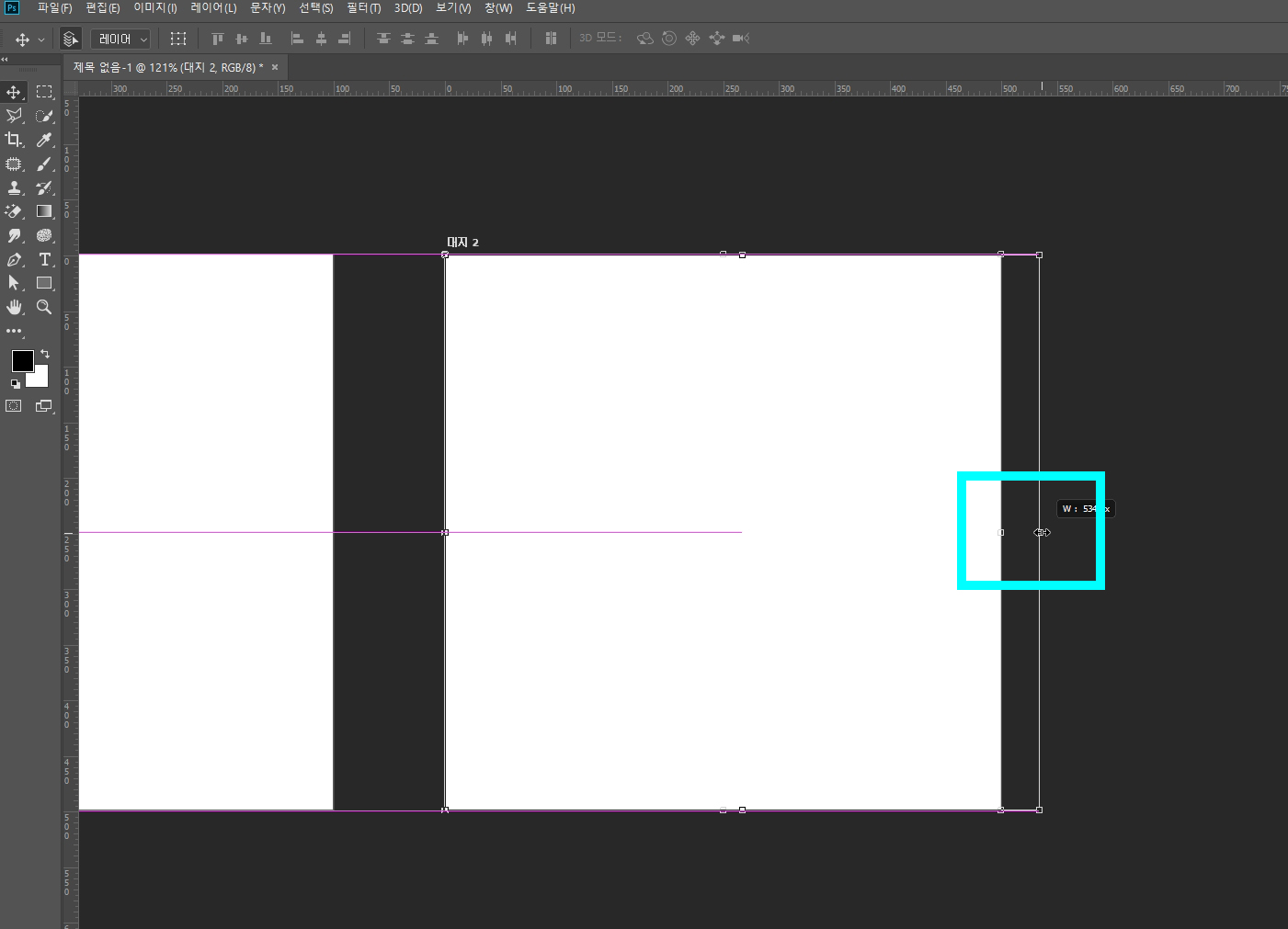
Task: Click the black foreground color swatch
Action: (x=22, y=361)
